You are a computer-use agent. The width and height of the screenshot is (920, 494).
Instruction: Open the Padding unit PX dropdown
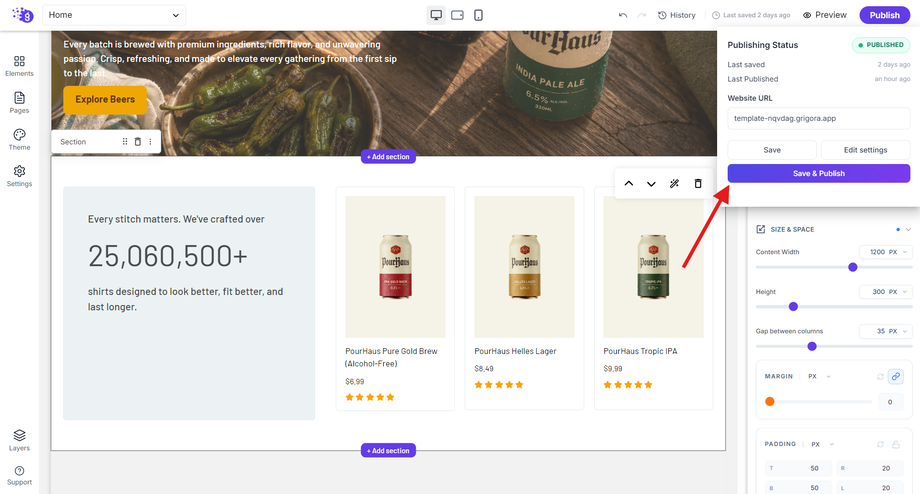tap(823, 445)
